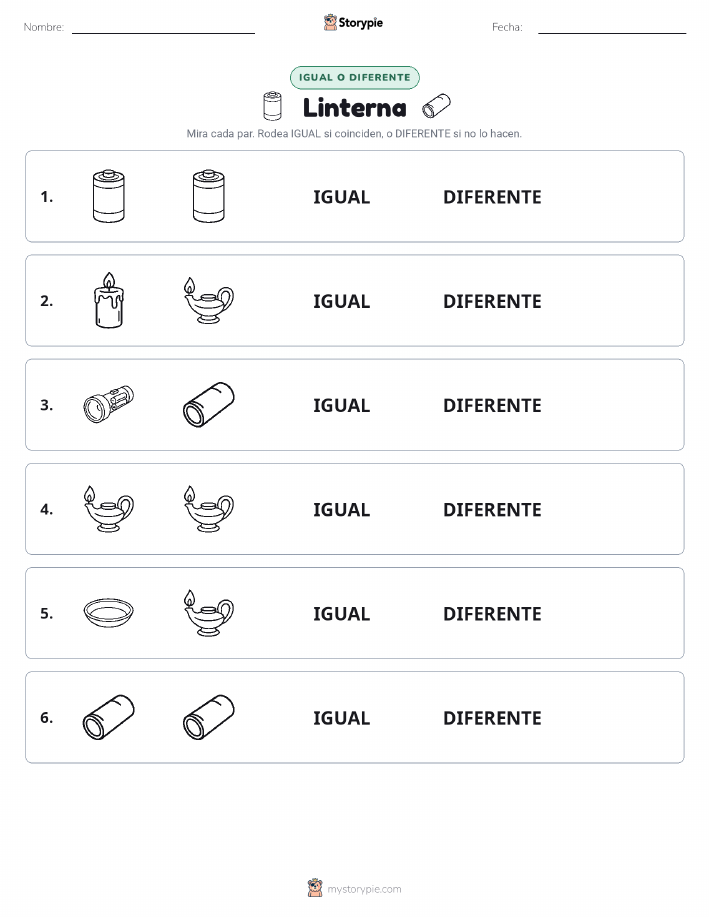Viewport: 709px width, 917px height.
Task: Select IGUAL in row 6
Action: (x=342, y=718)
